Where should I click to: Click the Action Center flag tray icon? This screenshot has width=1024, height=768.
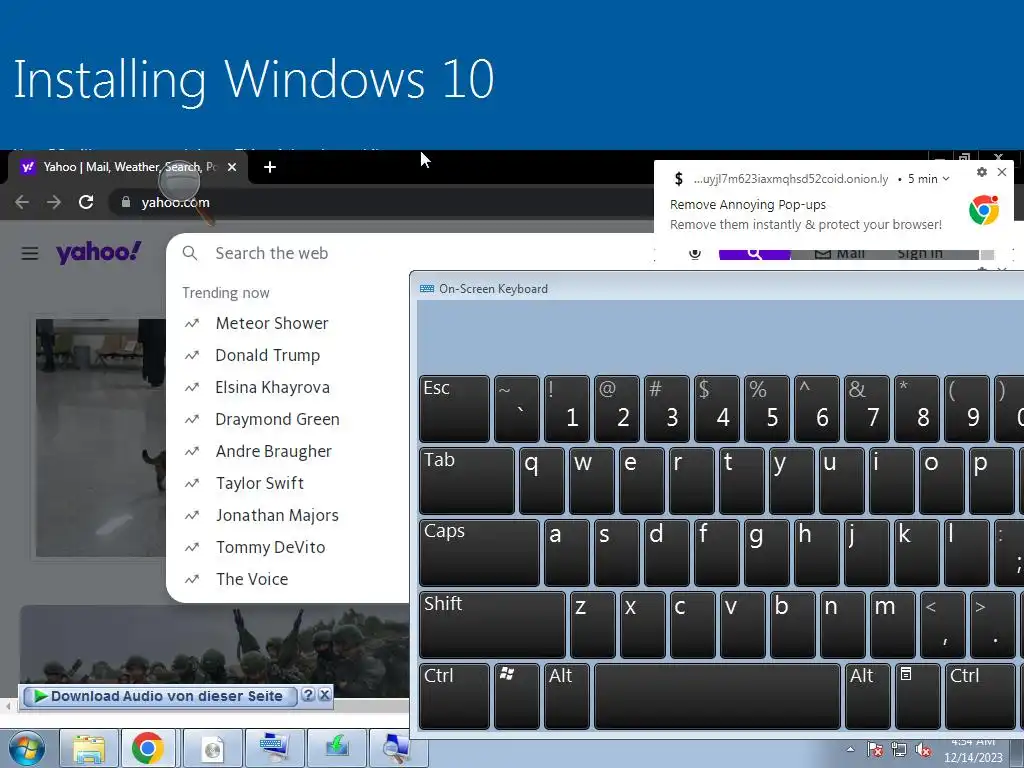(x=875, y=750)
